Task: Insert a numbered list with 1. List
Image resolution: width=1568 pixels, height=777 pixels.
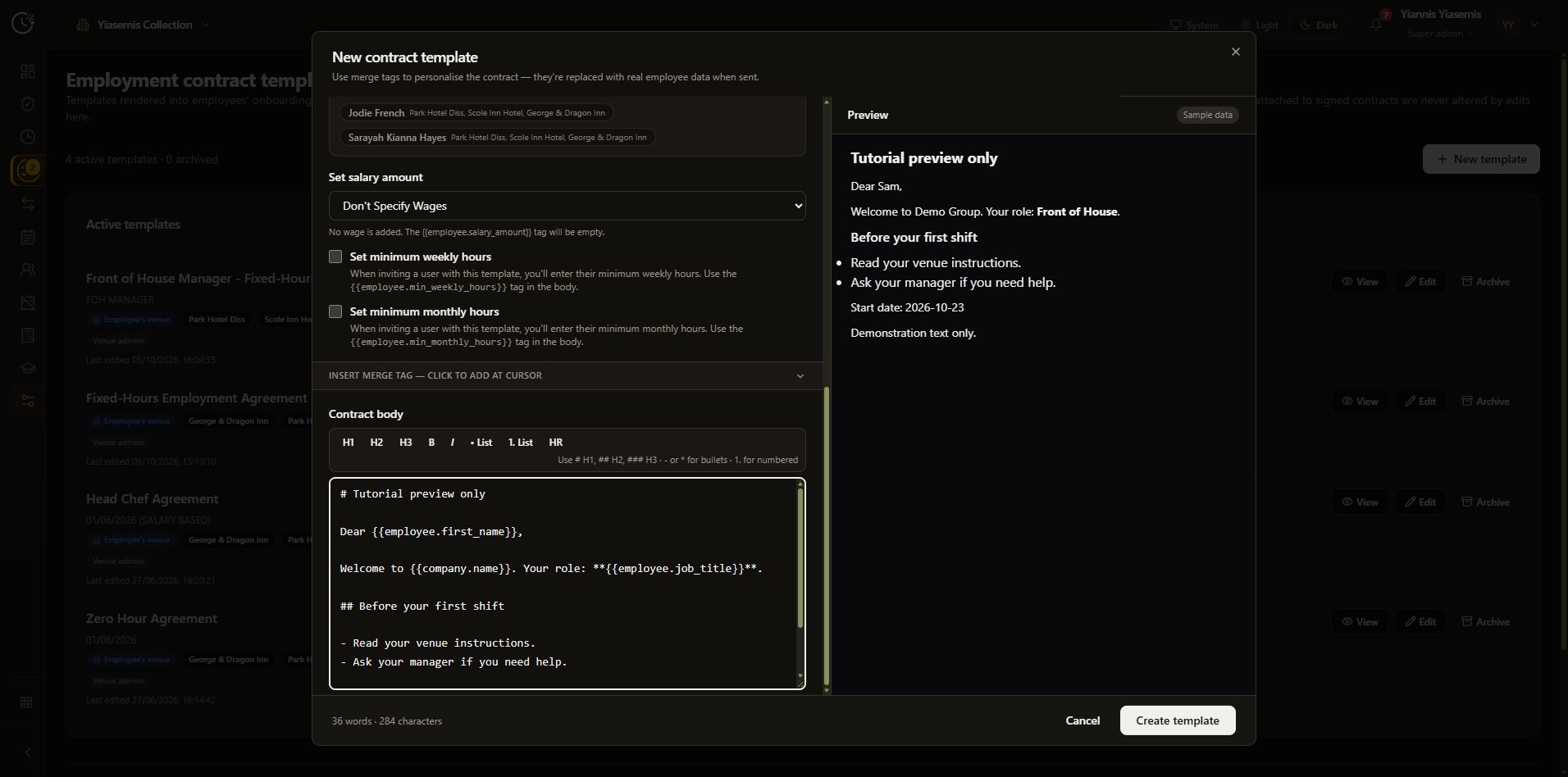Action: click(520, 443)
